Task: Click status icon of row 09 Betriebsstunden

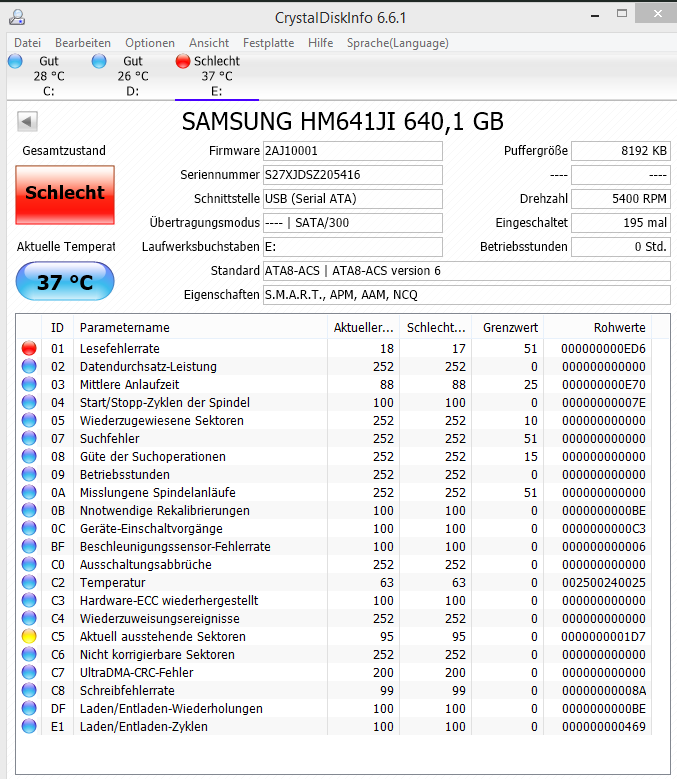Action: 29,474
